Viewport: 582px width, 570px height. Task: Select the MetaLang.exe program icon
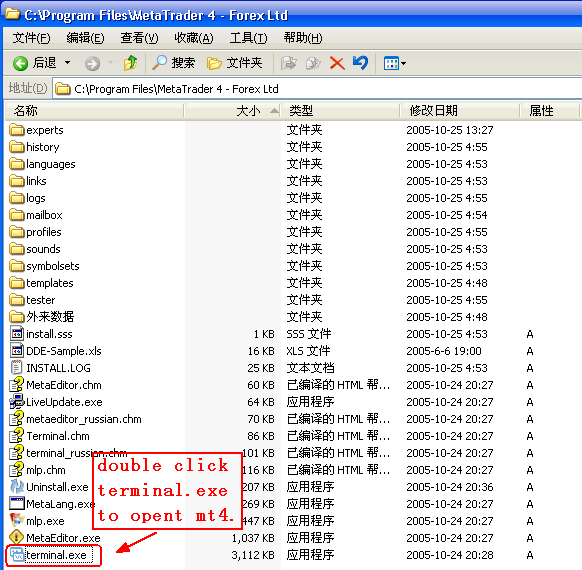[x=17, y=504]
